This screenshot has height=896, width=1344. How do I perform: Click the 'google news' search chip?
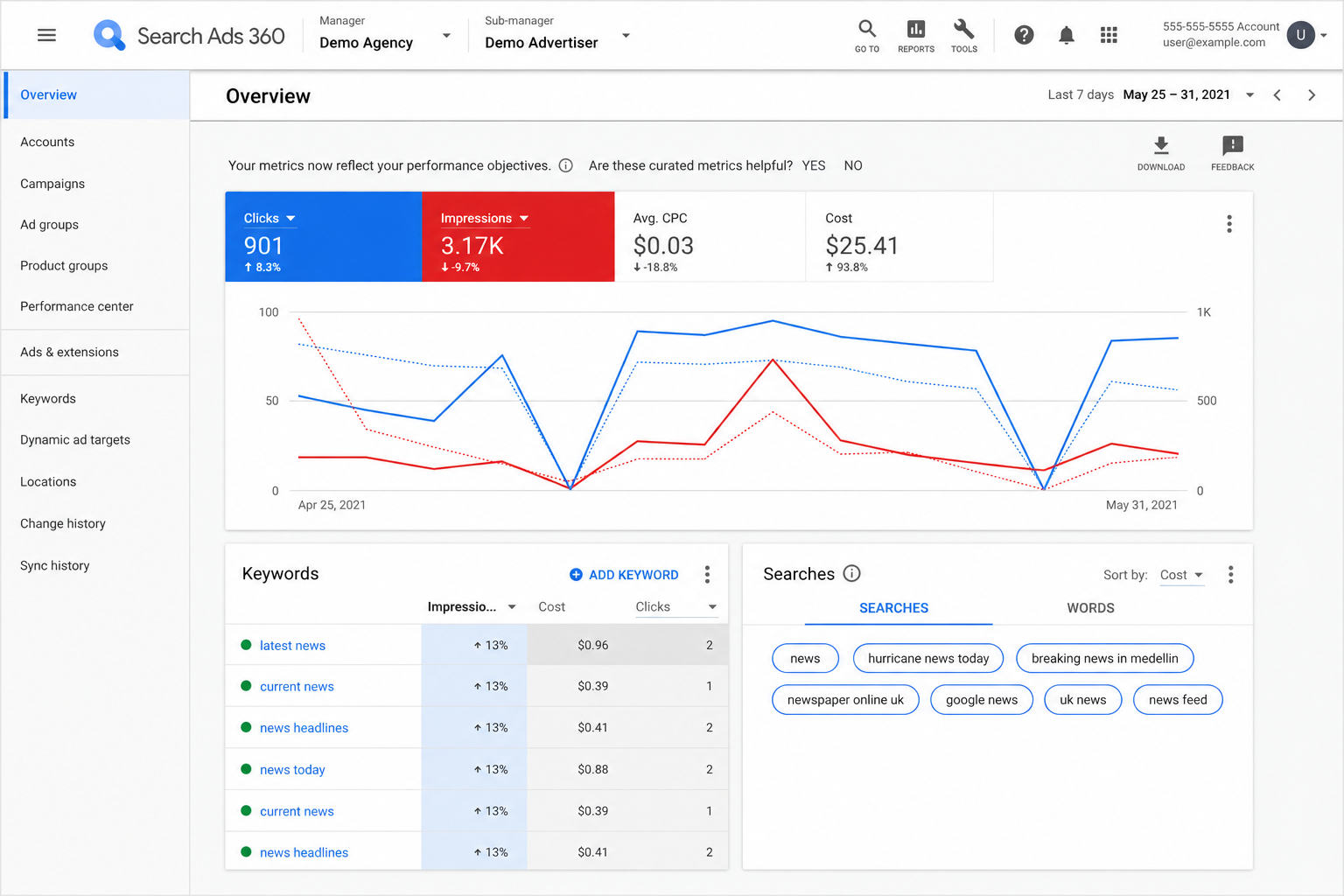982,699
